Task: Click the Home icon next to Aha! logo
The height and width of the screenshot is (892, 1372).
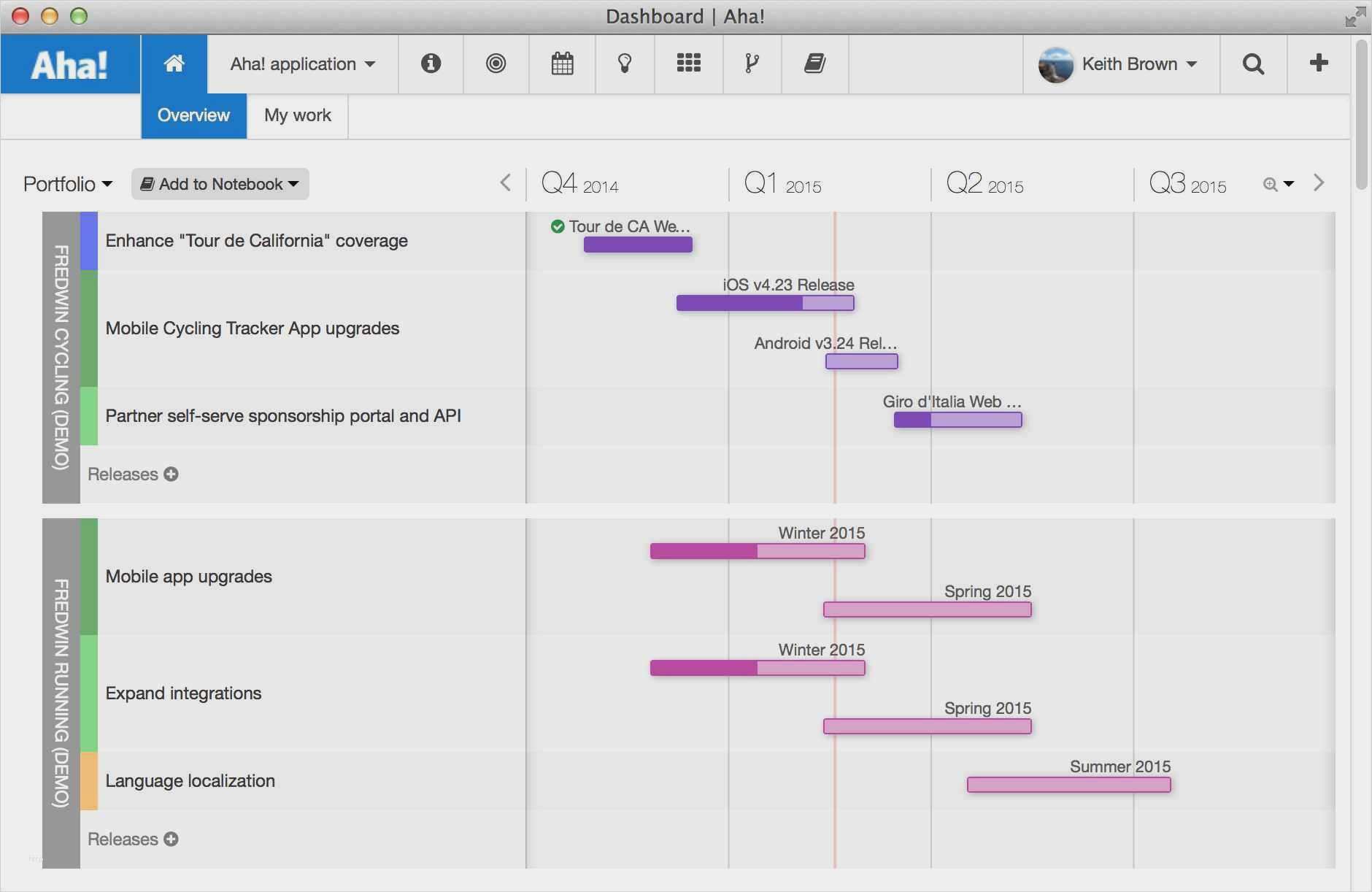Action: (174, 64)
